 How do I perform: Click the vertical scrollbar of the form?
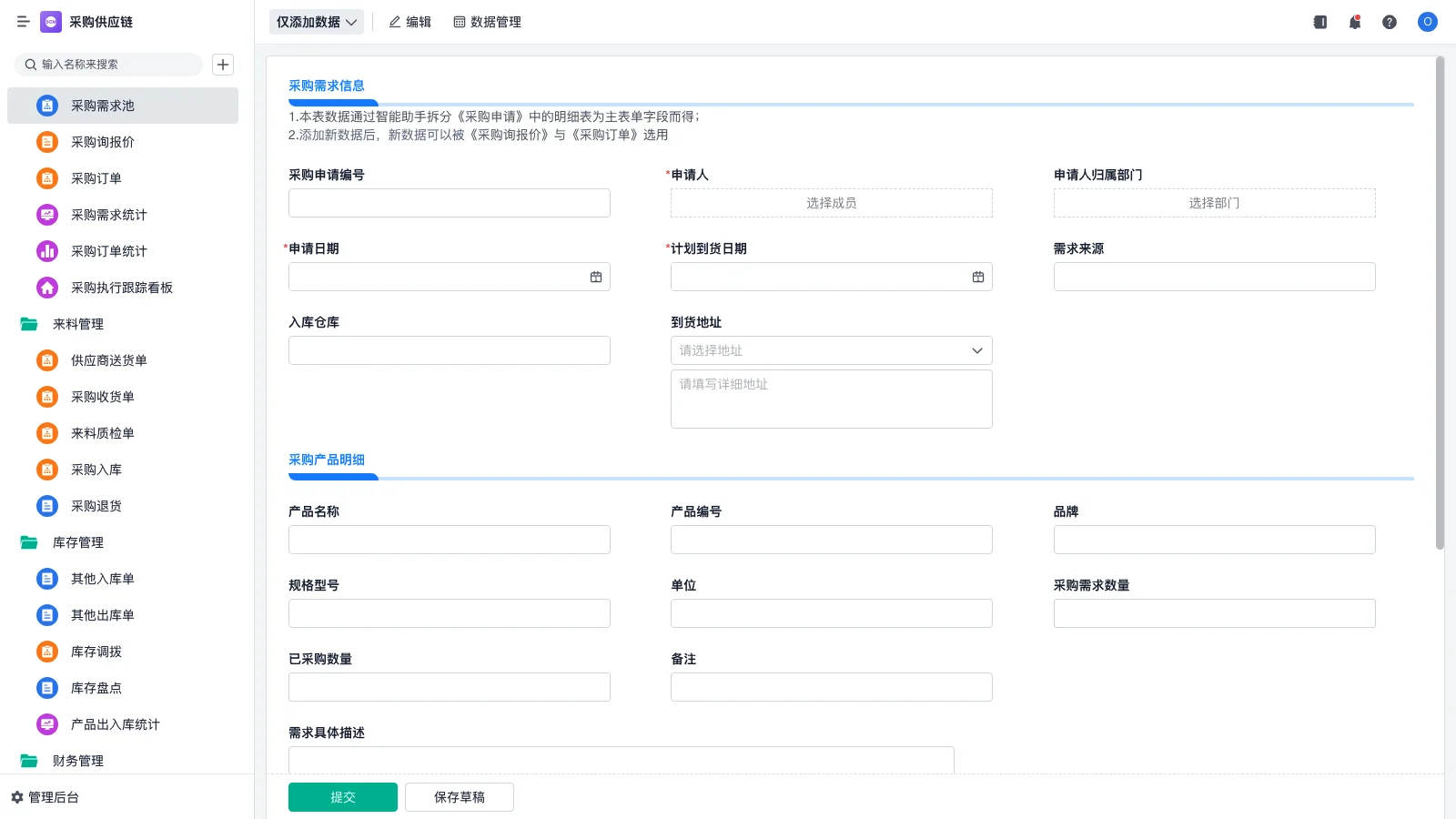coord(1440,303)
